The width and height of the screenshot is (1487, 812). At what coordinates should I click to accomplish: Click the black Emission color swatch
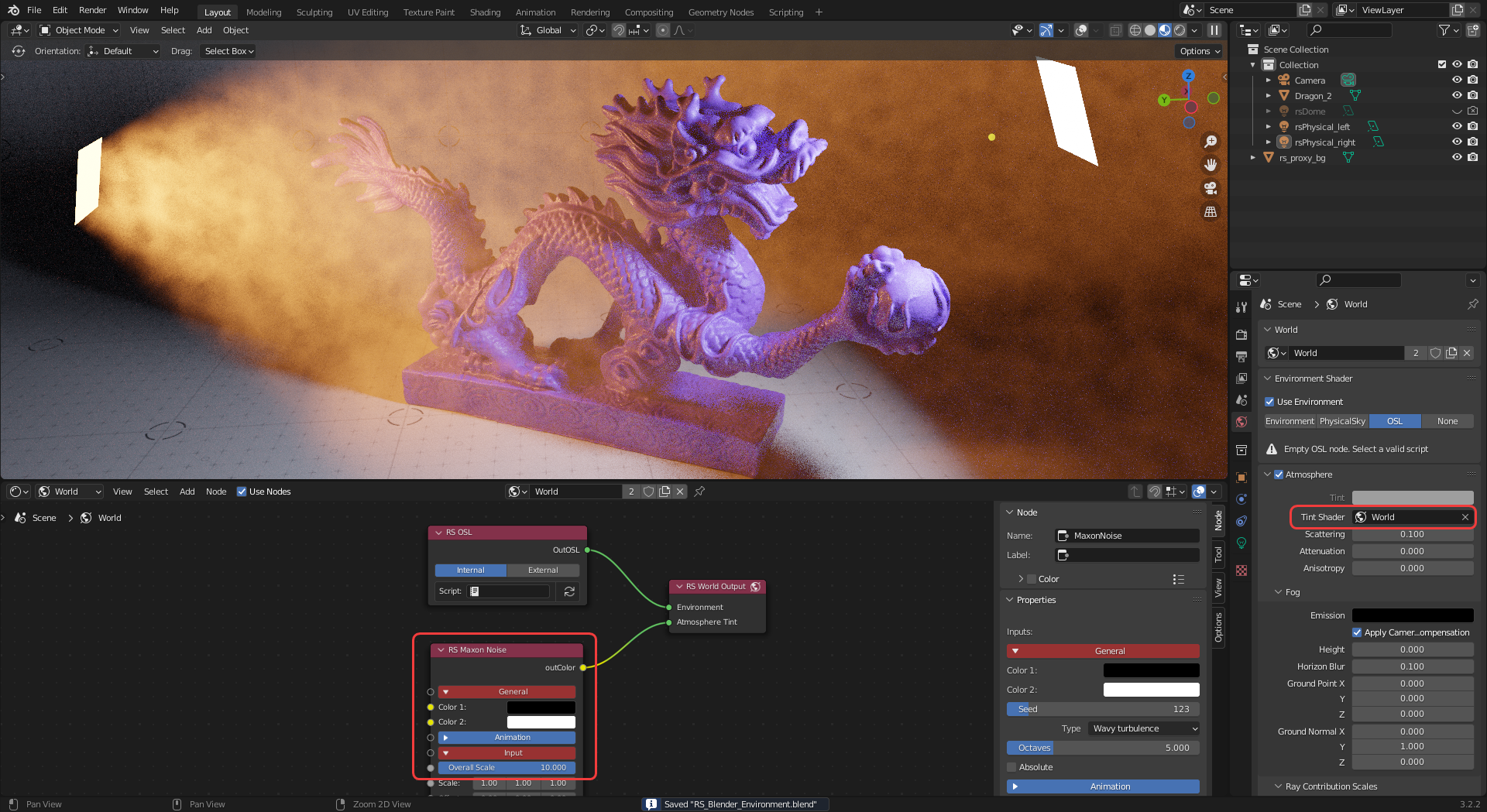click(x=1413, y=615)
